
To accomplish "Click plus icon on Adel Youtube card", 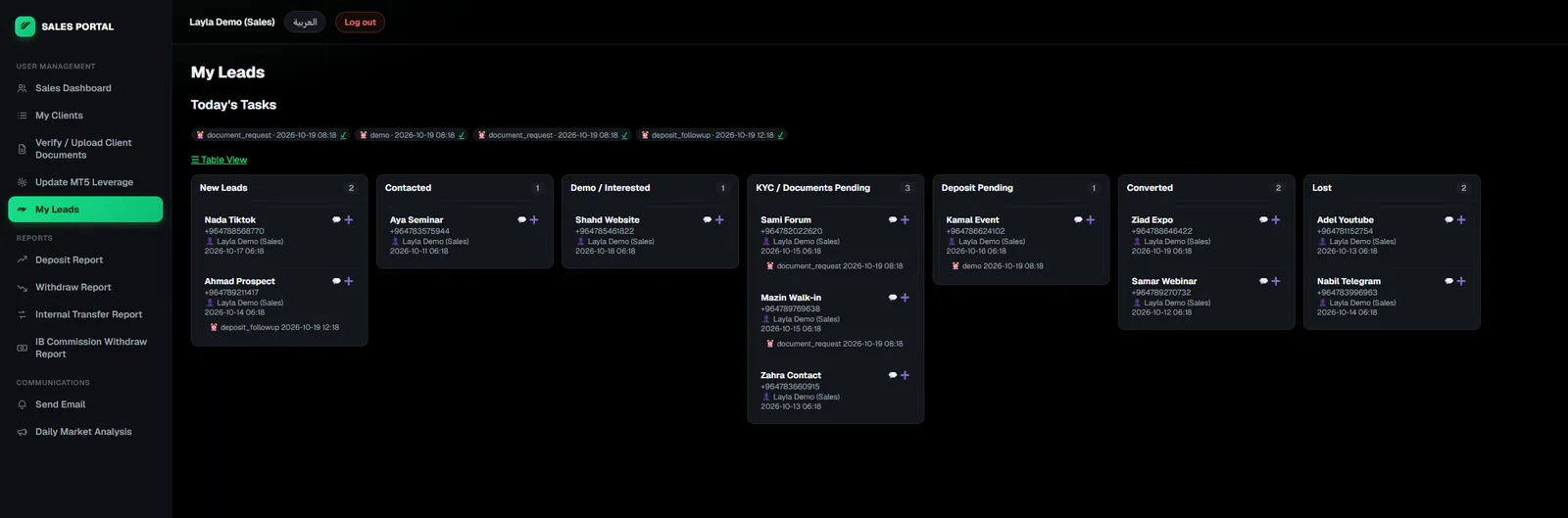I will coord(1461,220).
